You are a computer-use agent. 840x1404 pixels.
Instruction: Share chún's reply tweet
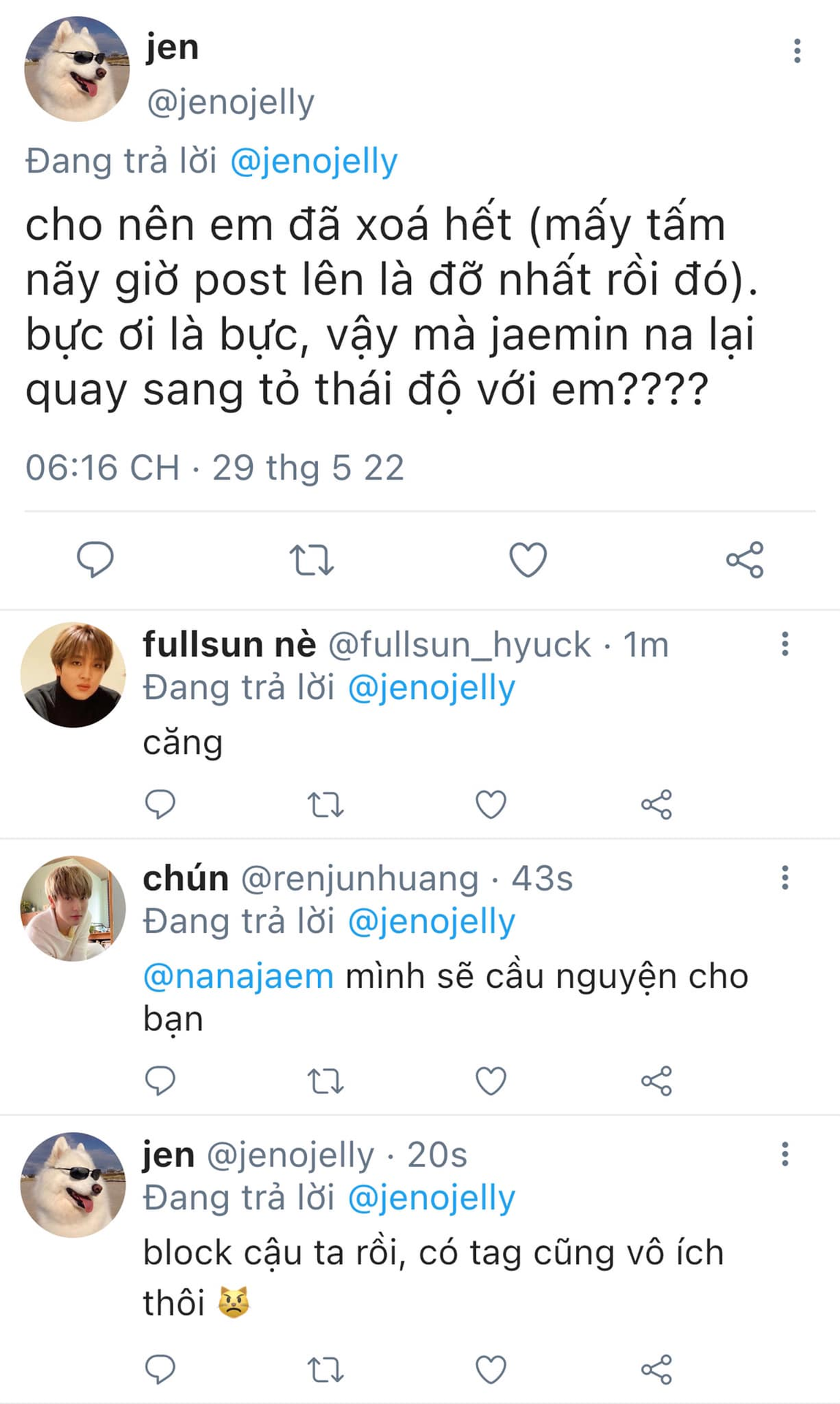coord(656,1081)
